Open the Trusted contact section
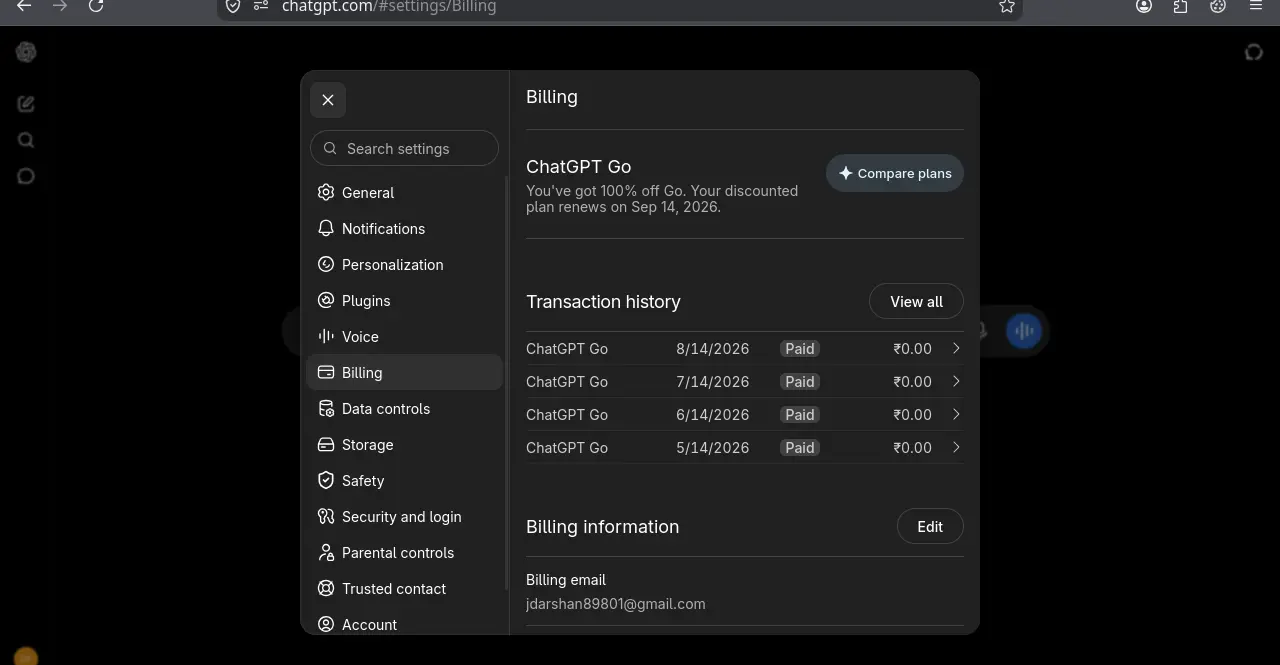1280x665 pixels. click(x=404, y=589)
